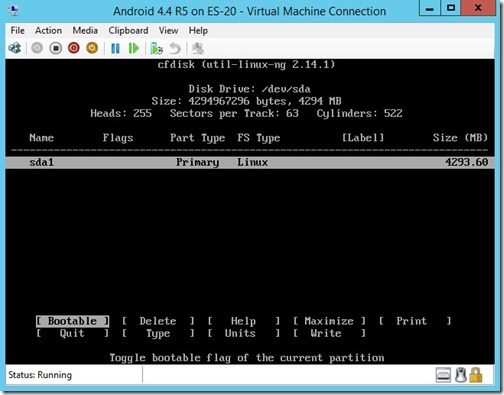The height and width of the screenshot is (395, 504).
Task: Click the Ctrl+Alt+Delete toolbar icon
Action: click(15, 48)
